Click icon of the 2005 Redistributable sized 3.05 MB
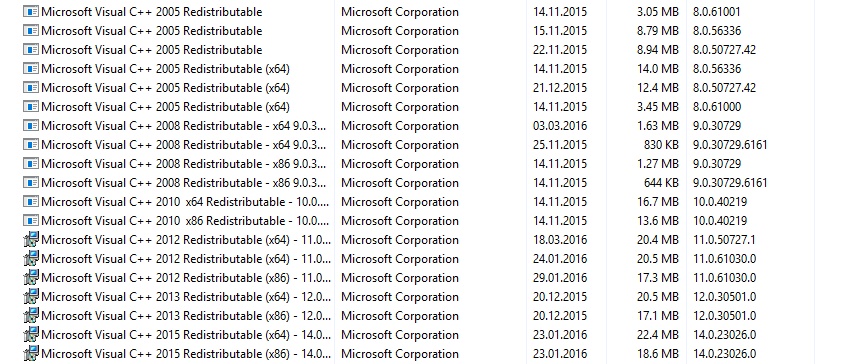This screenshot has height=364, width=867. [x=31, y=12]
